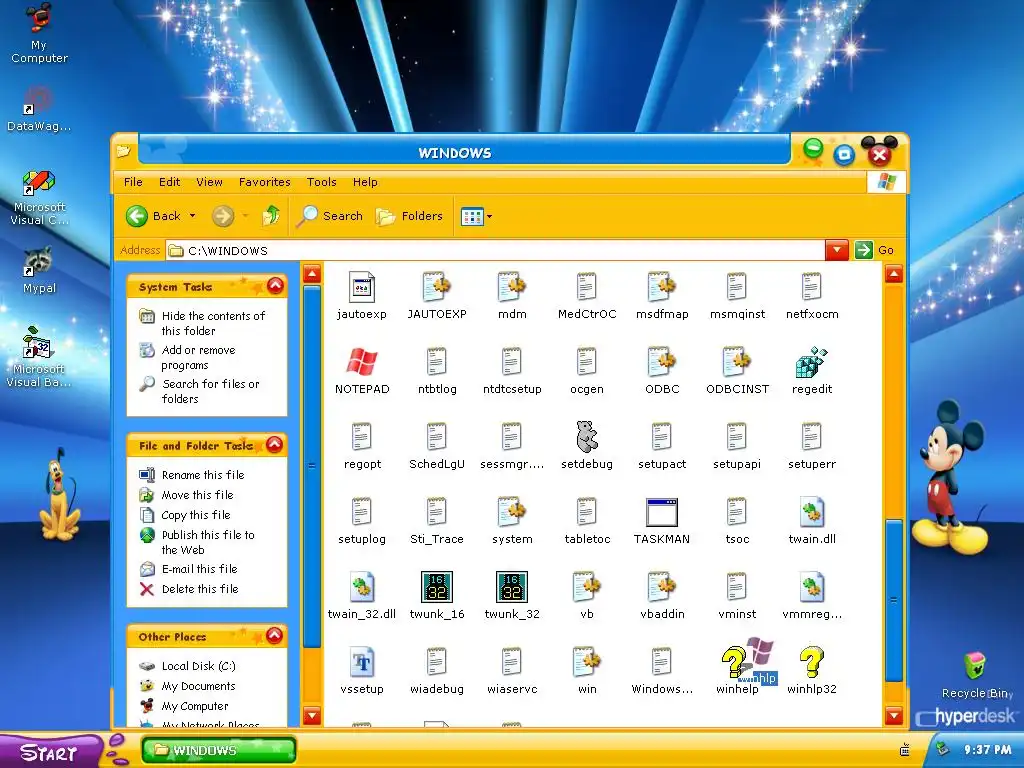Select the vmmreg file icon
This screenshot has width=1024, height=768.
[812, 587]
